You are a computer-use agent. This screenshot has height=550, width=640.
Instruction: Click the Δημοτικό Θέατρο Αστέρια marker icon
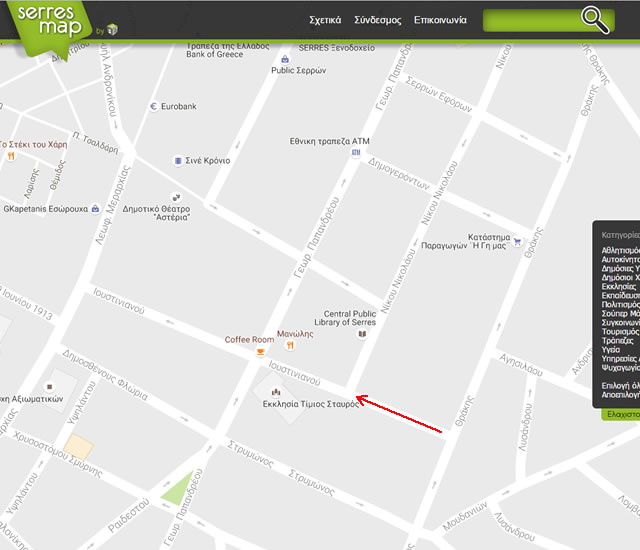point(176,197)
